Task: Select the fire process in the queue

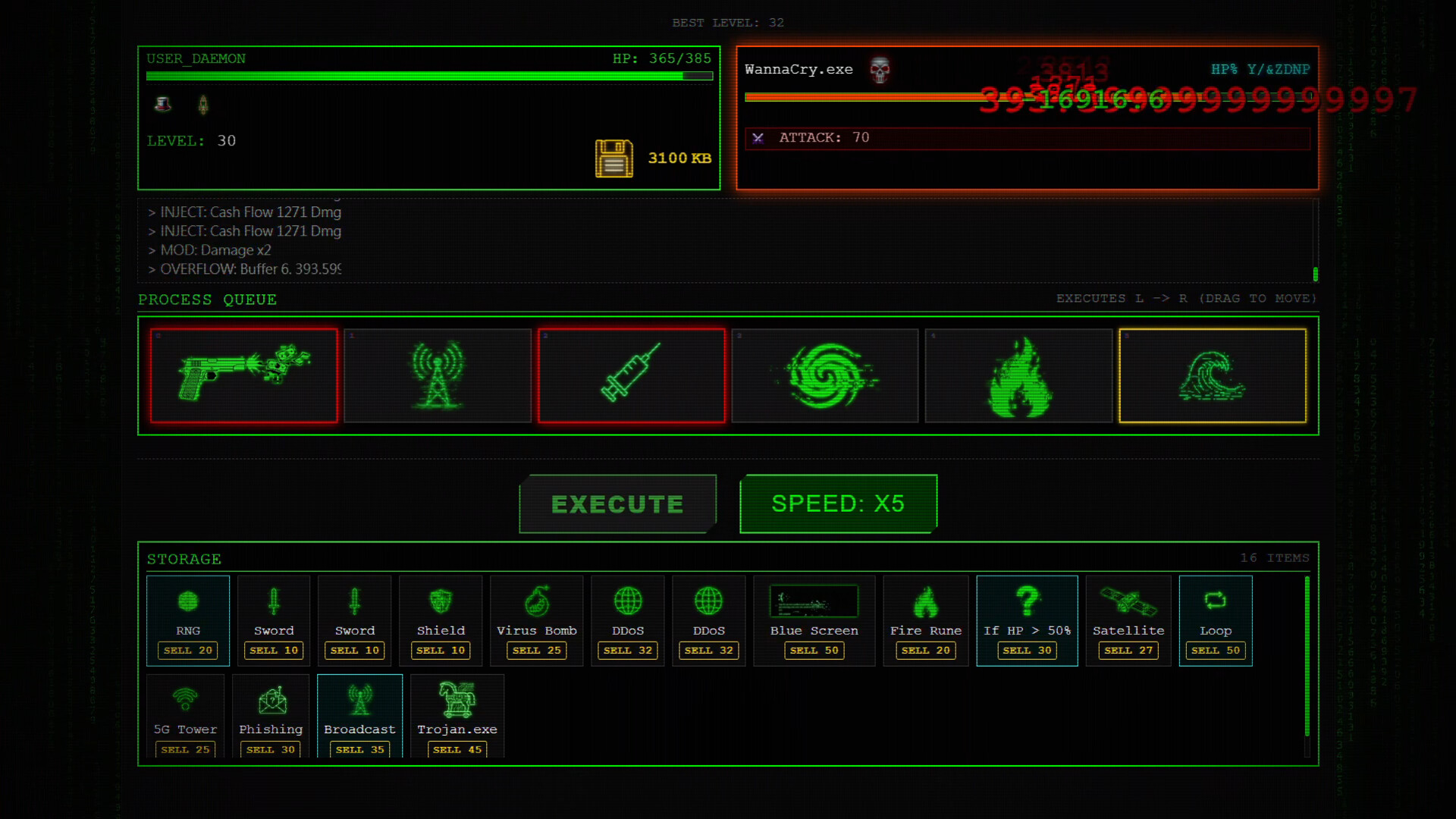Action: (x=1018, y=375)
